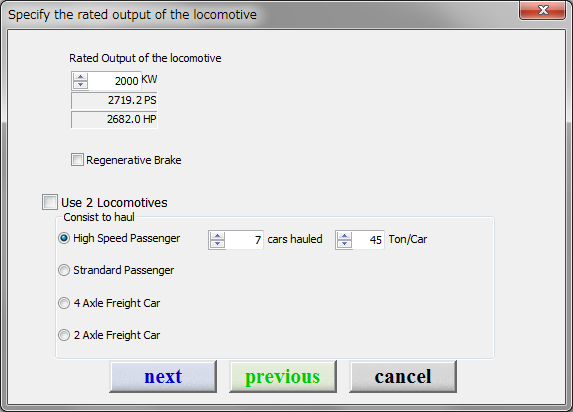Cancel the locomotive output dialog
This screenshot has width=573, height=412.
coord(403,377)
